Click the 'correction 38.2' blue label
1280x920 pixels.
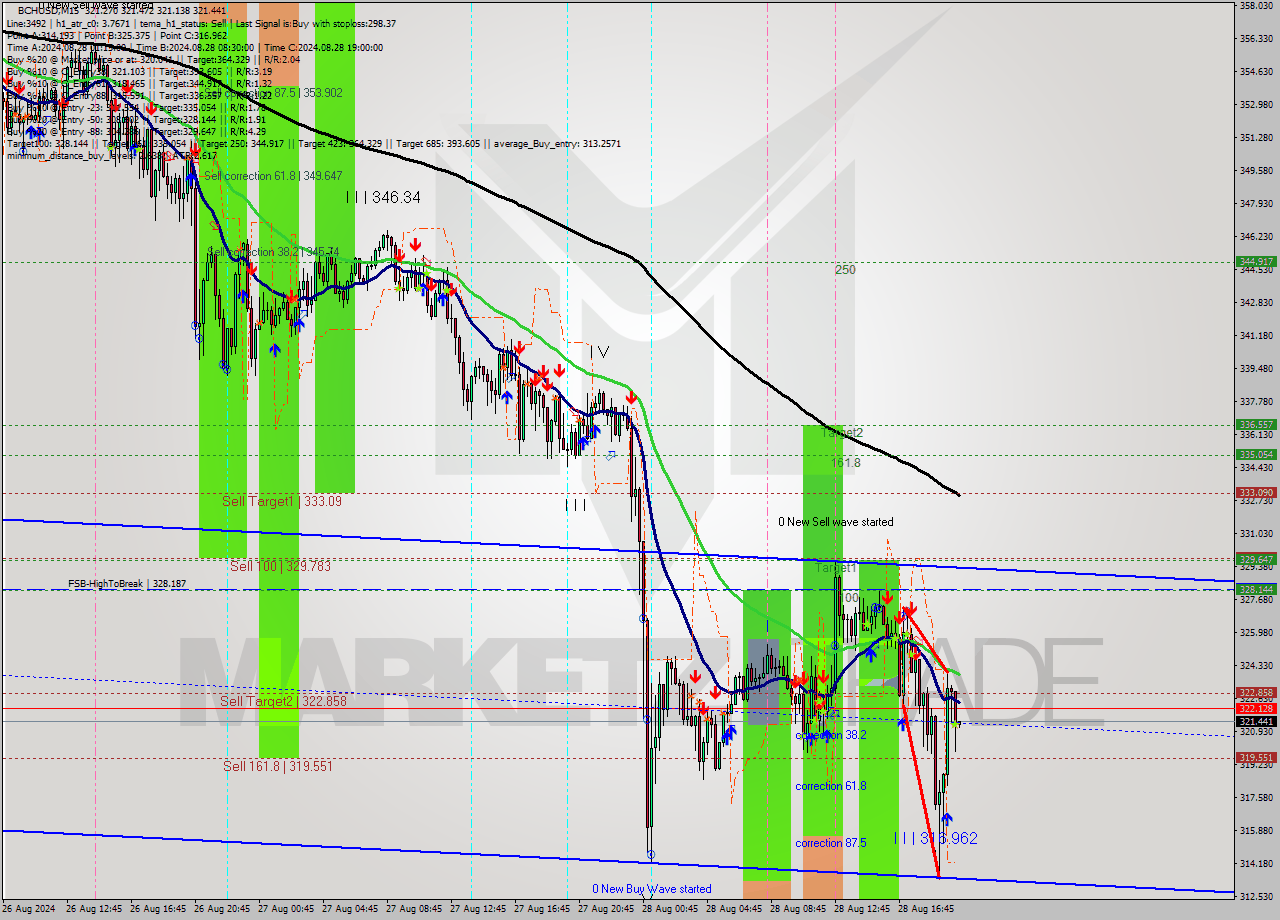point(831,734)
